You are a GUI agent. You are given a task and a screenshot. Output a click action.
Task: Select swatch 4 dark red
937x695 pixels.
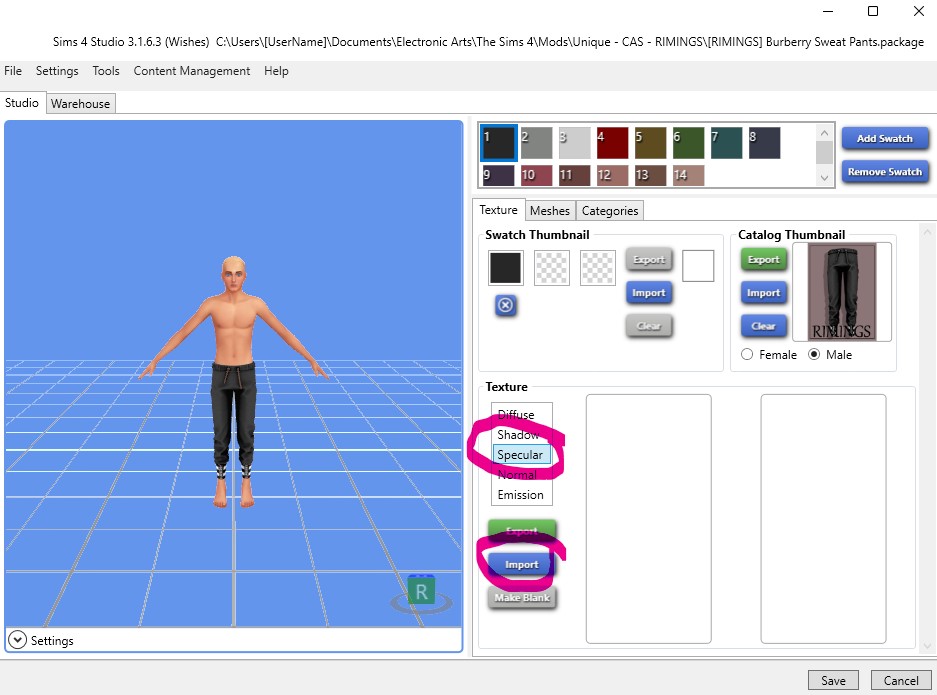pos(613,143)
